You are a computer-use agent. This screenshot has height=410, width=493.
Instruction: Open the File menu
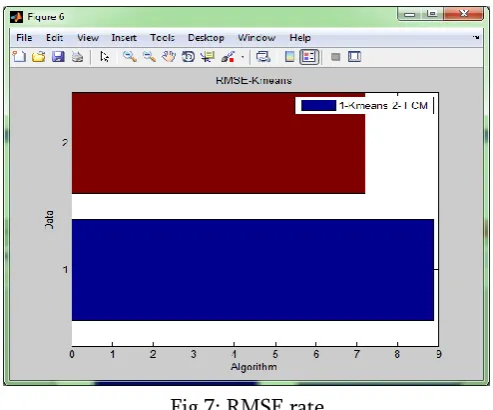point(24,38)
